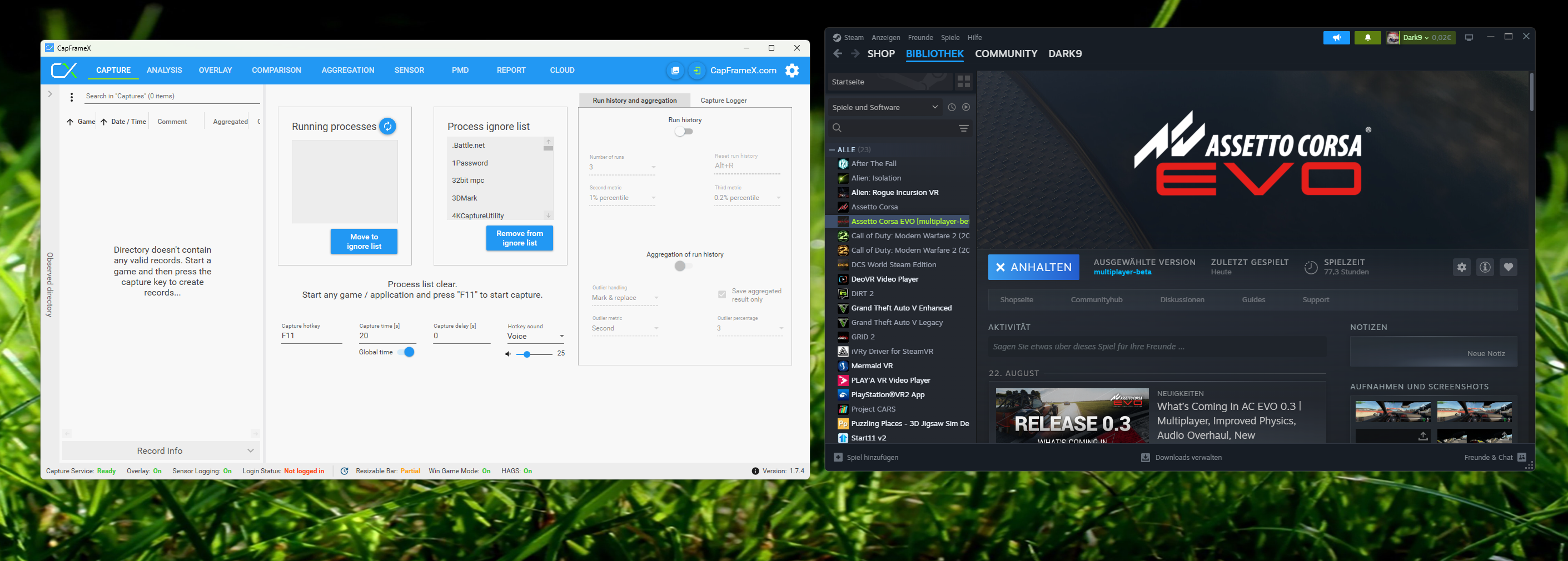Adjust the hotkey sound volume slider
Image resolution: width=1568 pixels, height=561 pixels.
535,354
